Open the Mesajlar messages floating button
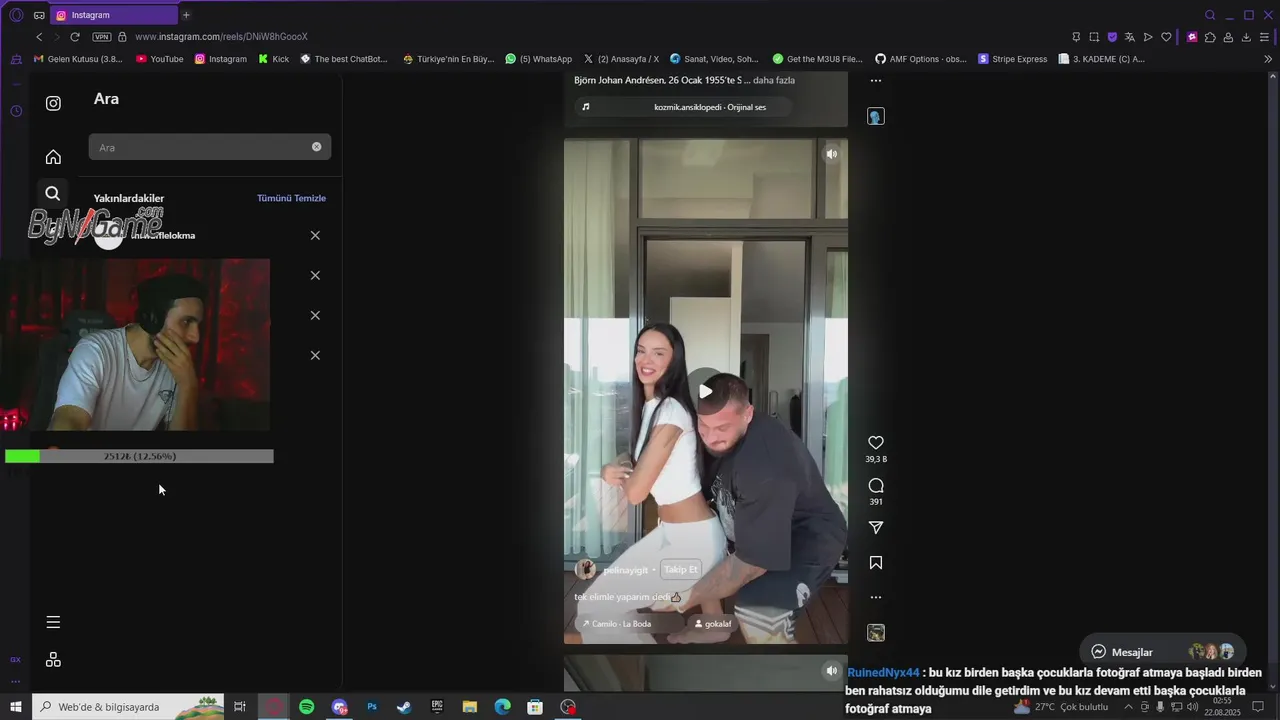The height and width of the screenshot is (720, 1280). [1162, 652]
